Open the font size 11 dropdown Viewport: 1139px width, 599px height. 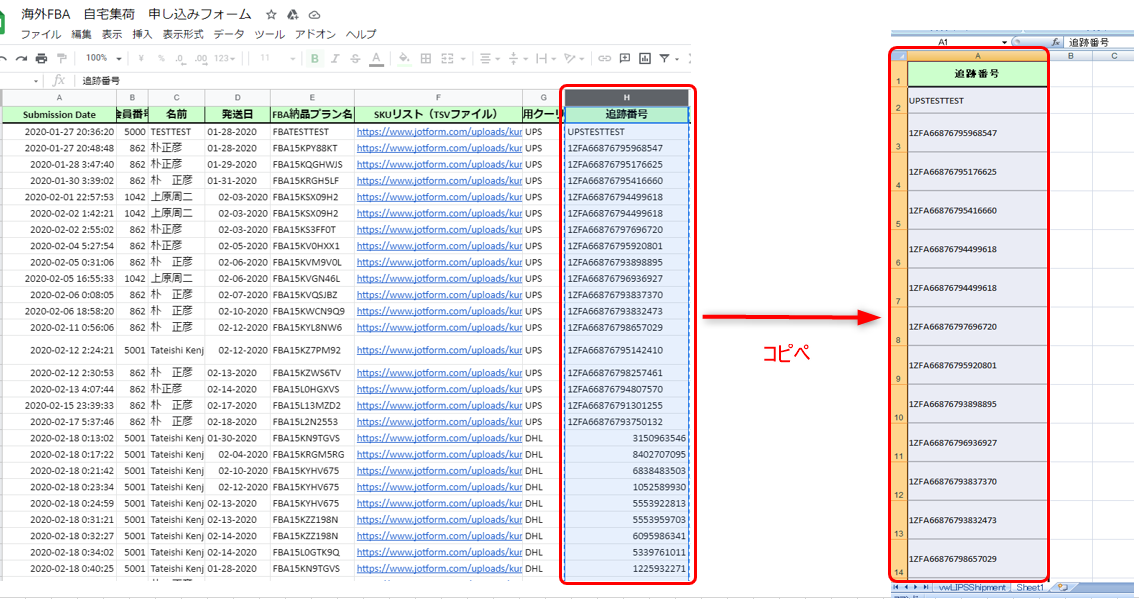[x=277, y=59]
